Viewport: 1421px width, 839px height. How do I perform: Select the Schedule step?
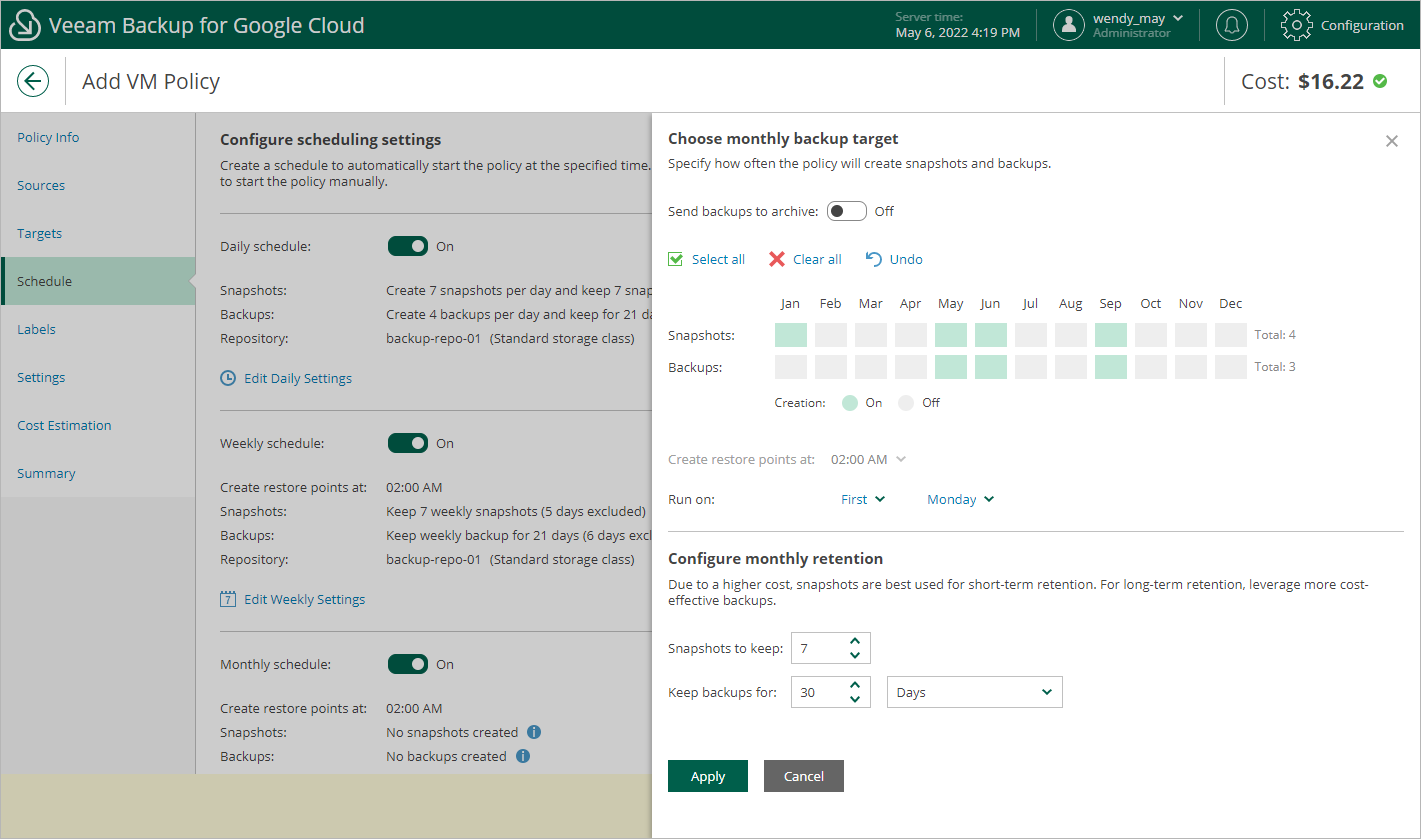[98, 281]
